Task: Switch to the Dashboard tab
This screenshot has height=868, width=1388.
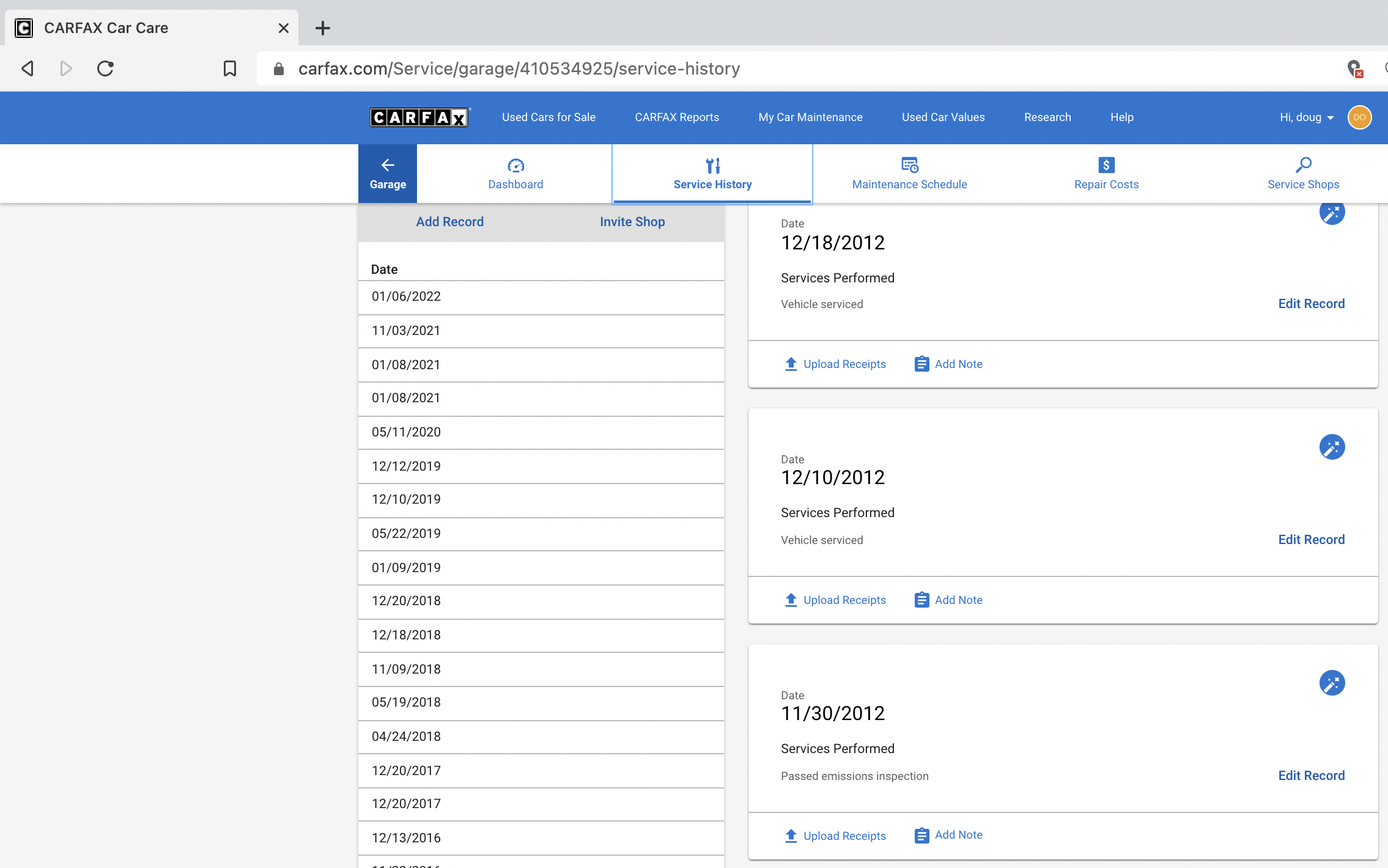Action: point(515,174)
